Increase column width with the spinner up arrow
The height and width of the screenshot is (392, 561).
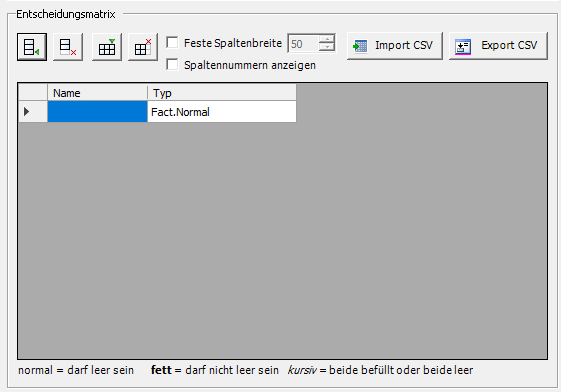coord(327,39)
